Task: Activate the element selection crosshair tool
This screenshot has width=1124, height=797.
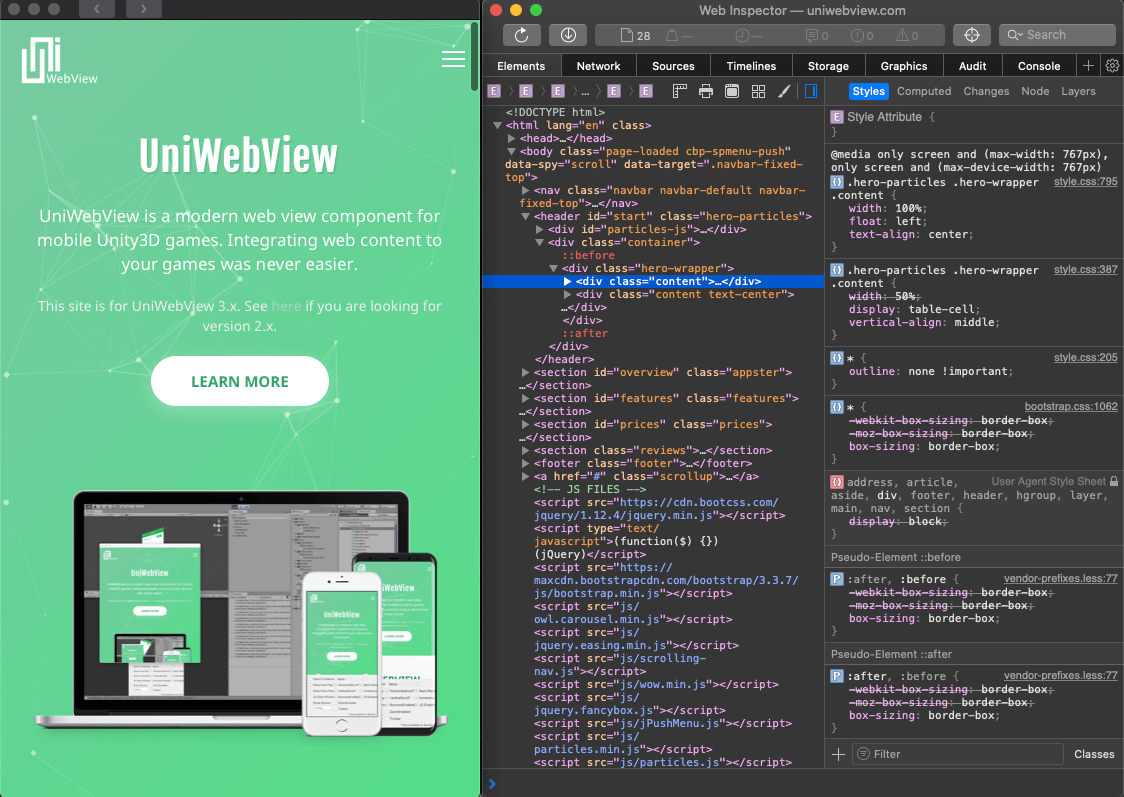Action: pos(971,35)
